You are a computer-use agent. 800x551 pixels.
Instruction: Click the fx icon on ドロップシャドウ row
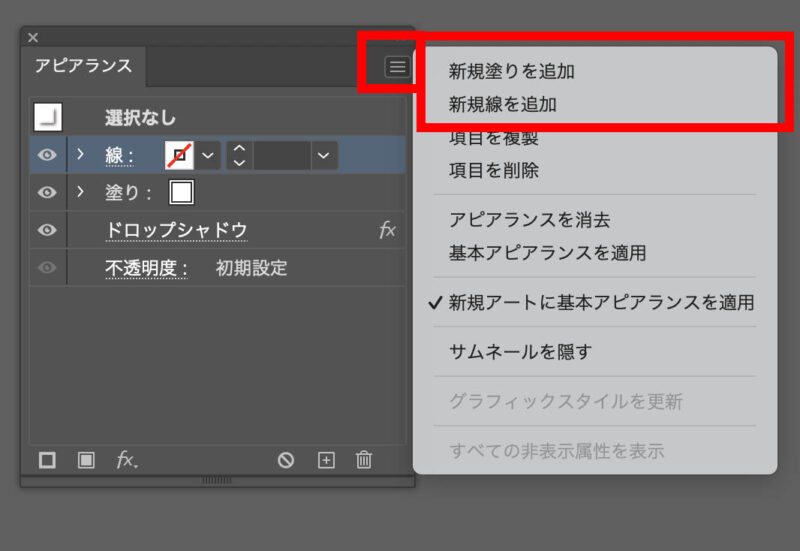387,230
